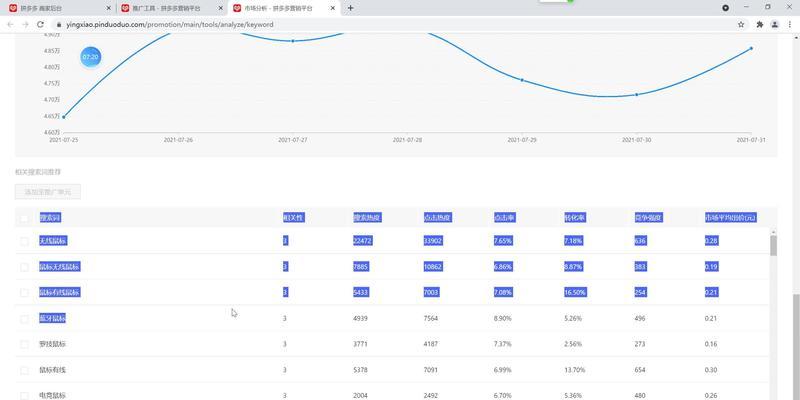Bookmark this page with the star icon
This screenshot has height=400, width=800.
tap(741, 24)
